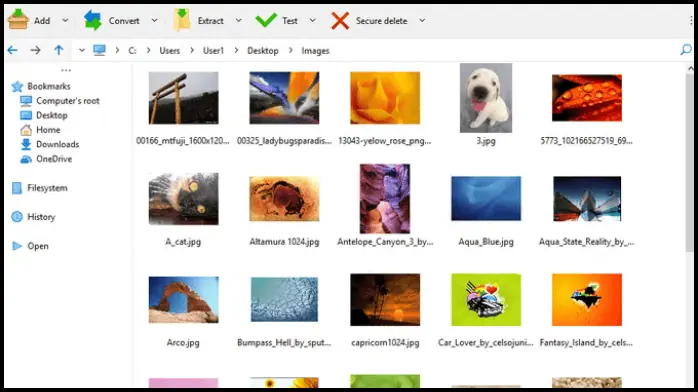Click the Extract folder icon
The image size is (698, 392).
pos(182,20)
